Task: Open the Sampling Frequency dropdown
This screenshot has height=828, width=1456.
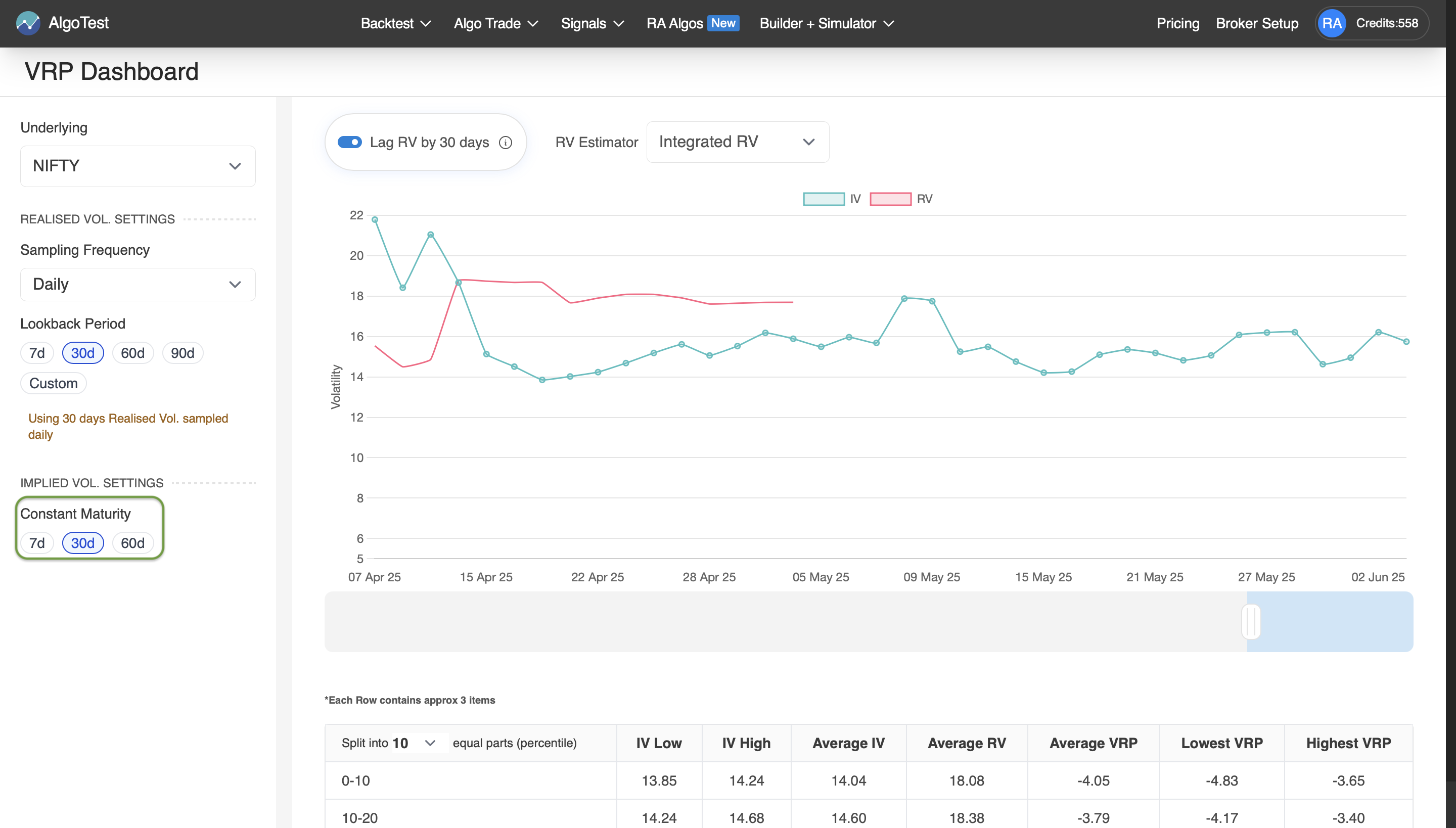Action: point(137,284)
